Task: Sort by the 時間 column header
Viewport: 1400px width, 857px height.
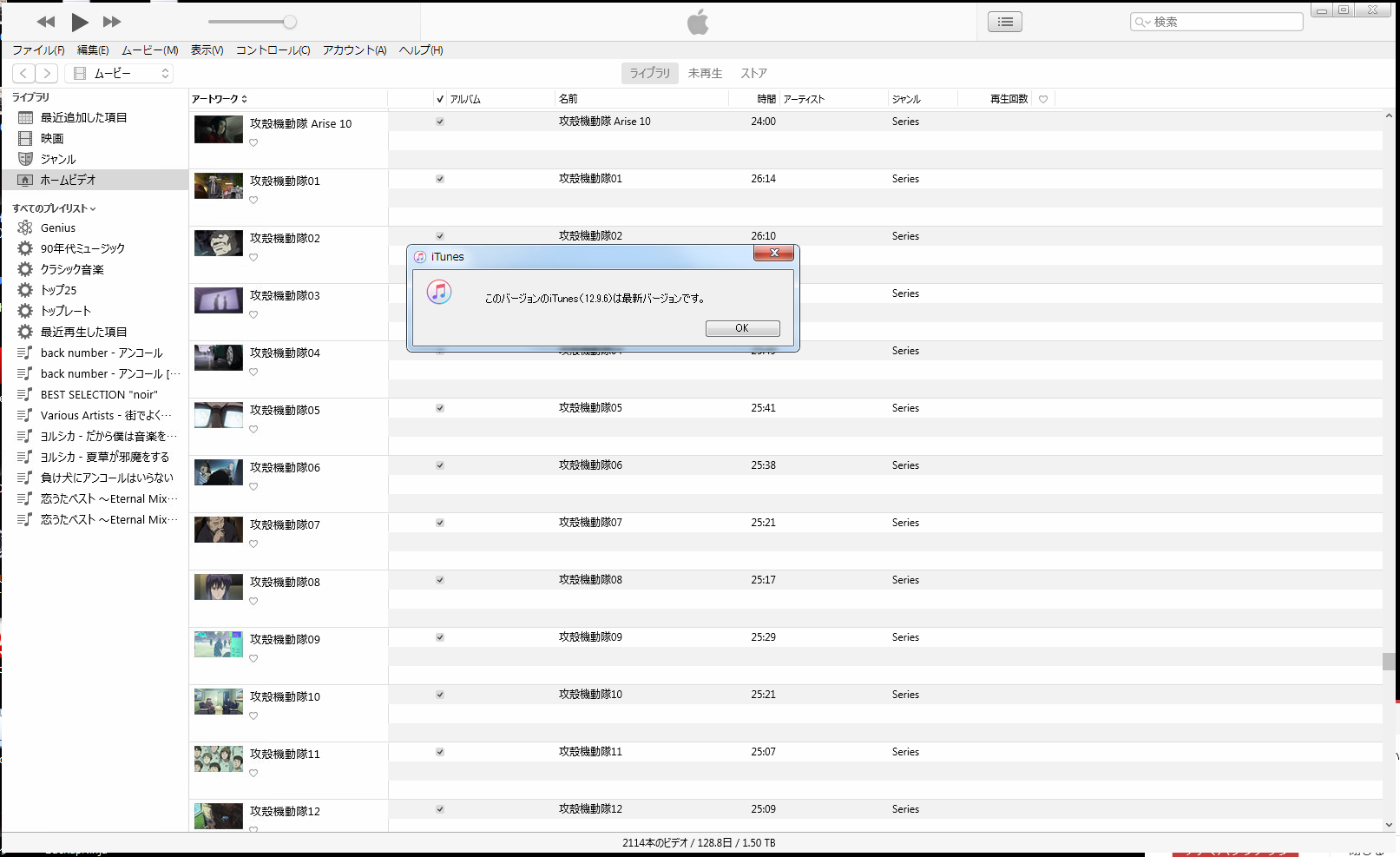Action: pyautogui.click(x=766, y=99)
